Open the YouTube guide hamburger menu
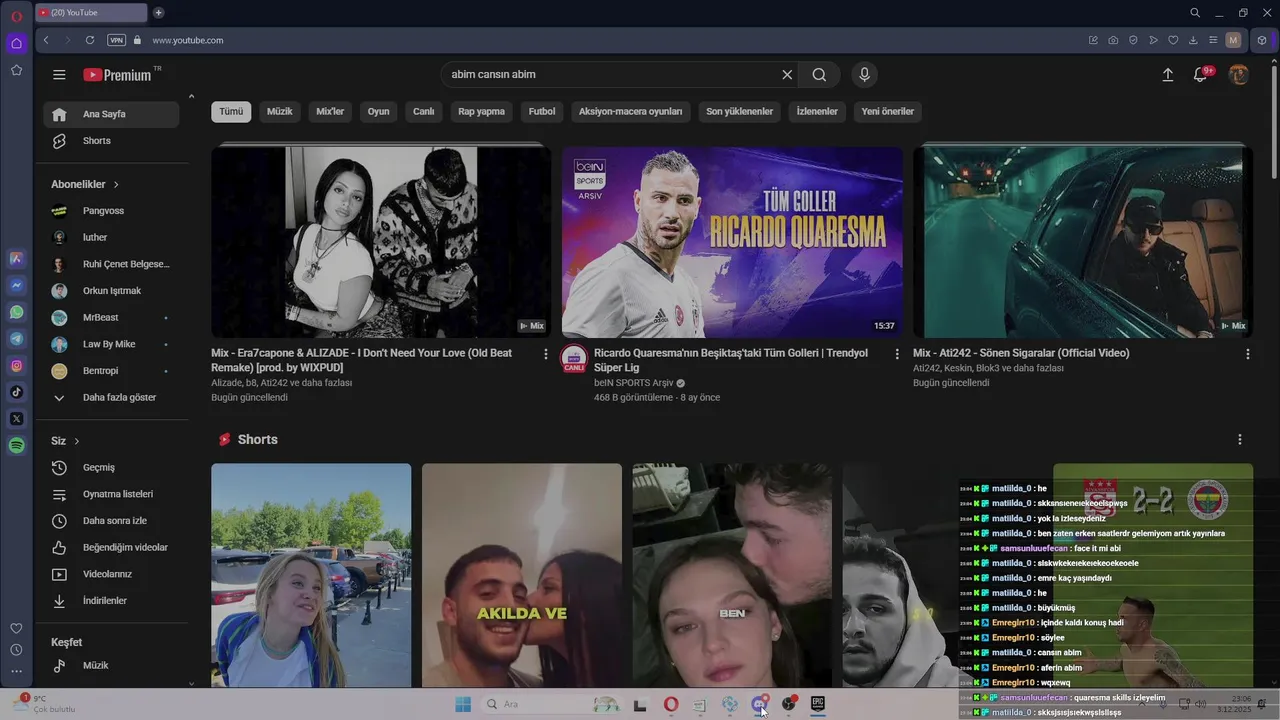The width and height of the screenshot is (1280, 720). click(x=59, y=75)
